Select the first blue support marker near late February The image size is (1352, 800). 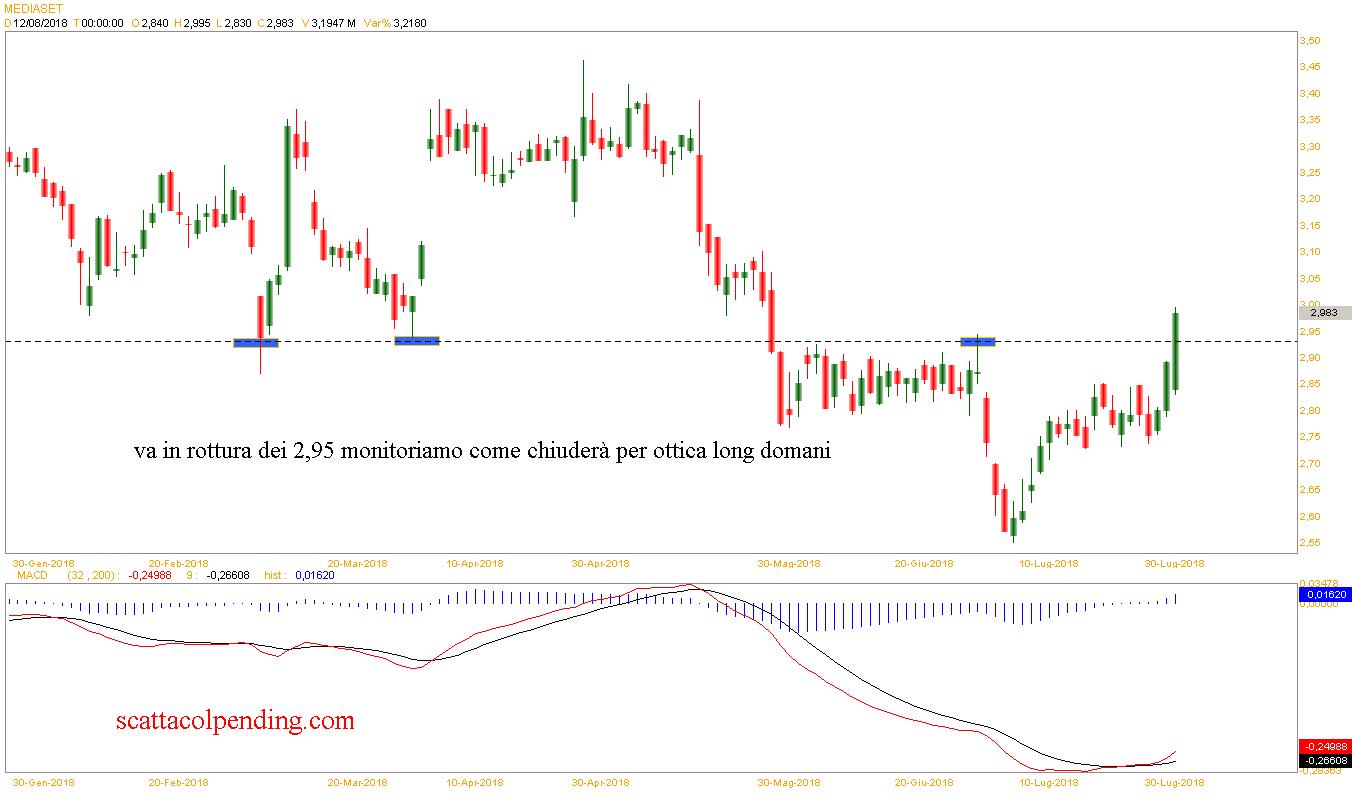tap(255, 343)
